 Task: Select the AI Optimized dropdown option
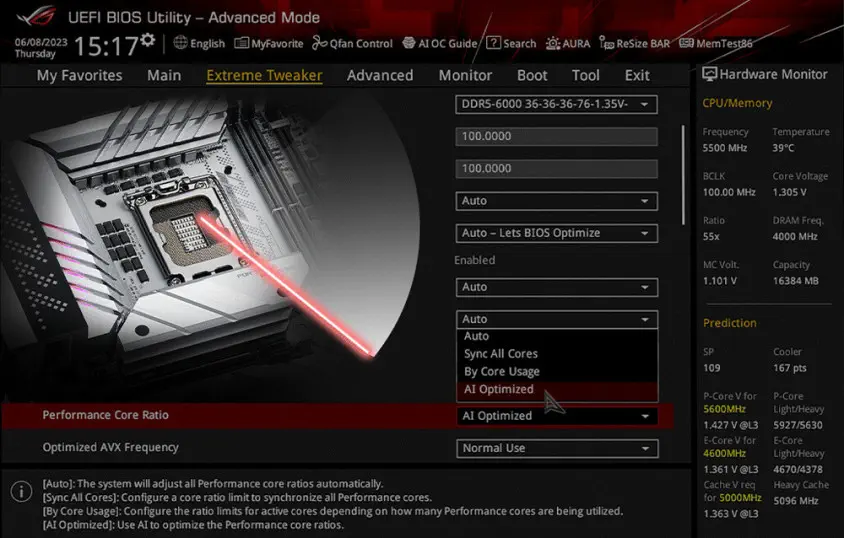pyautogui.click(x=499, y=389)
